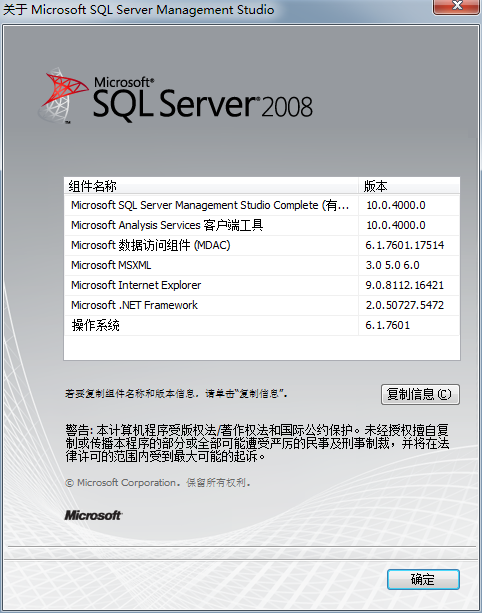
Task: Click the 复制信息 copy info button
Action: tap(420, 394)
